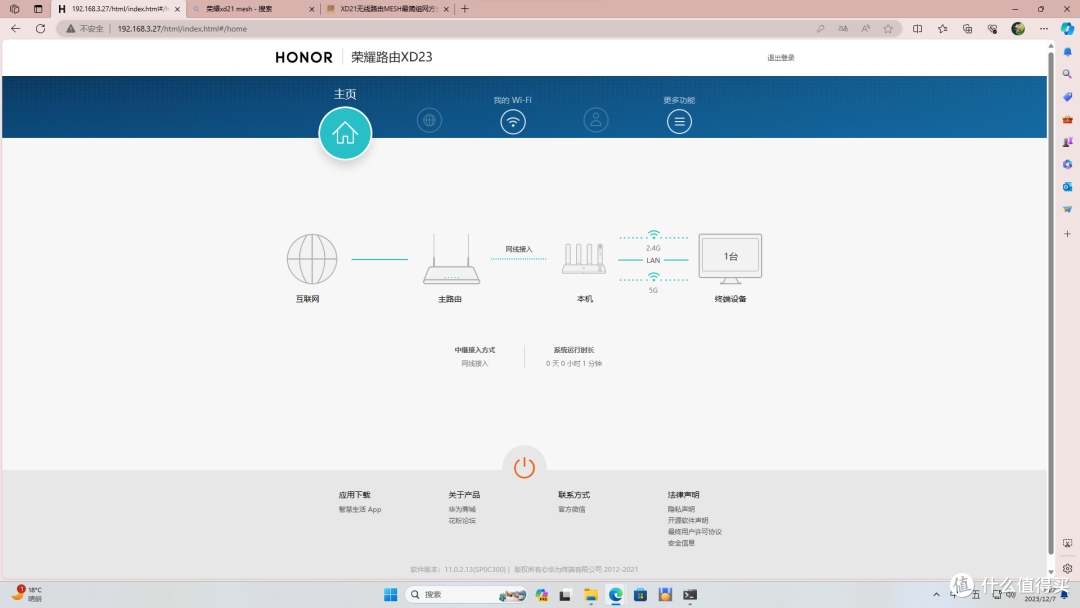
Task: Open the browser profile avatar
Action: tap(1018, 29)
